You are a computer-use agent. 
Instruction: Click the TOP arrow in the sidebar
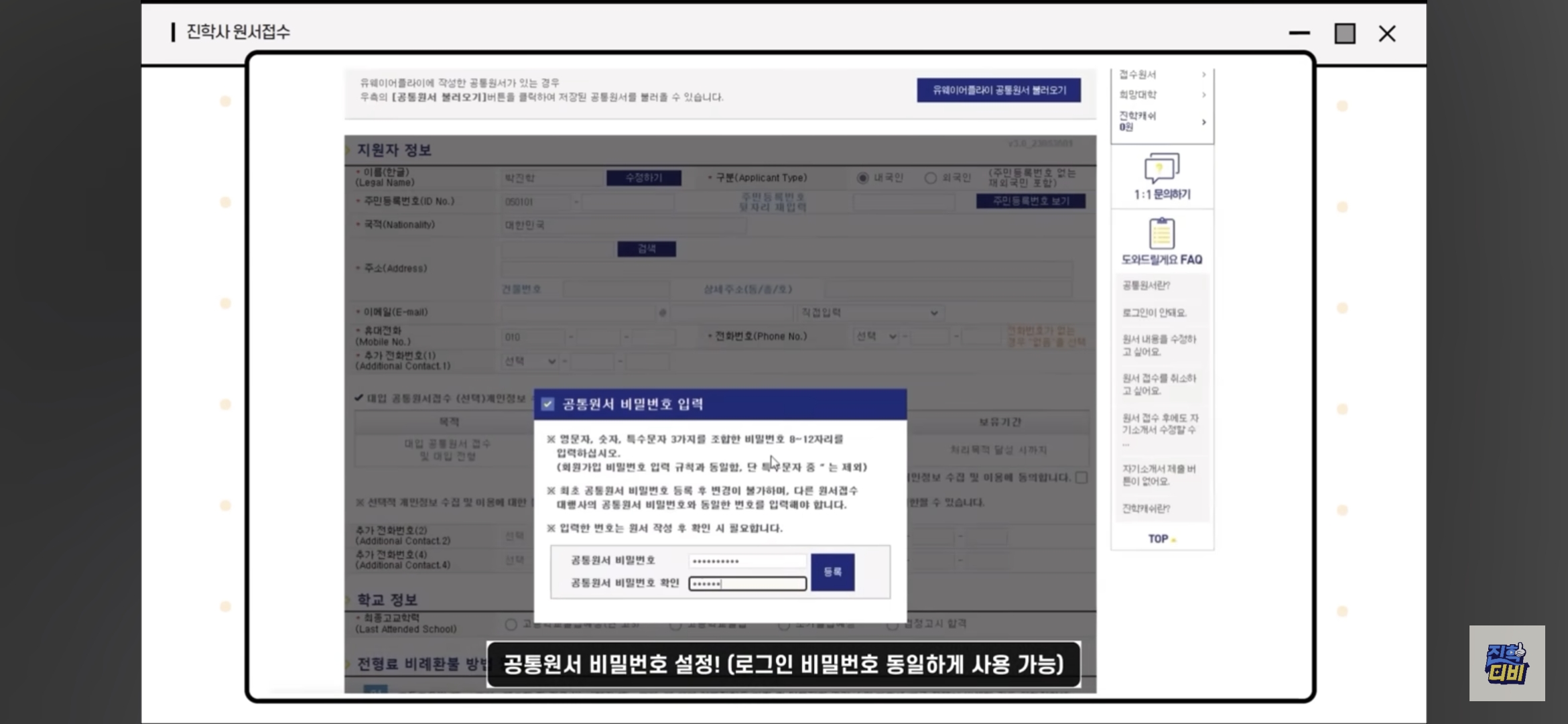pyautogui.click(x=1161, y=539)
